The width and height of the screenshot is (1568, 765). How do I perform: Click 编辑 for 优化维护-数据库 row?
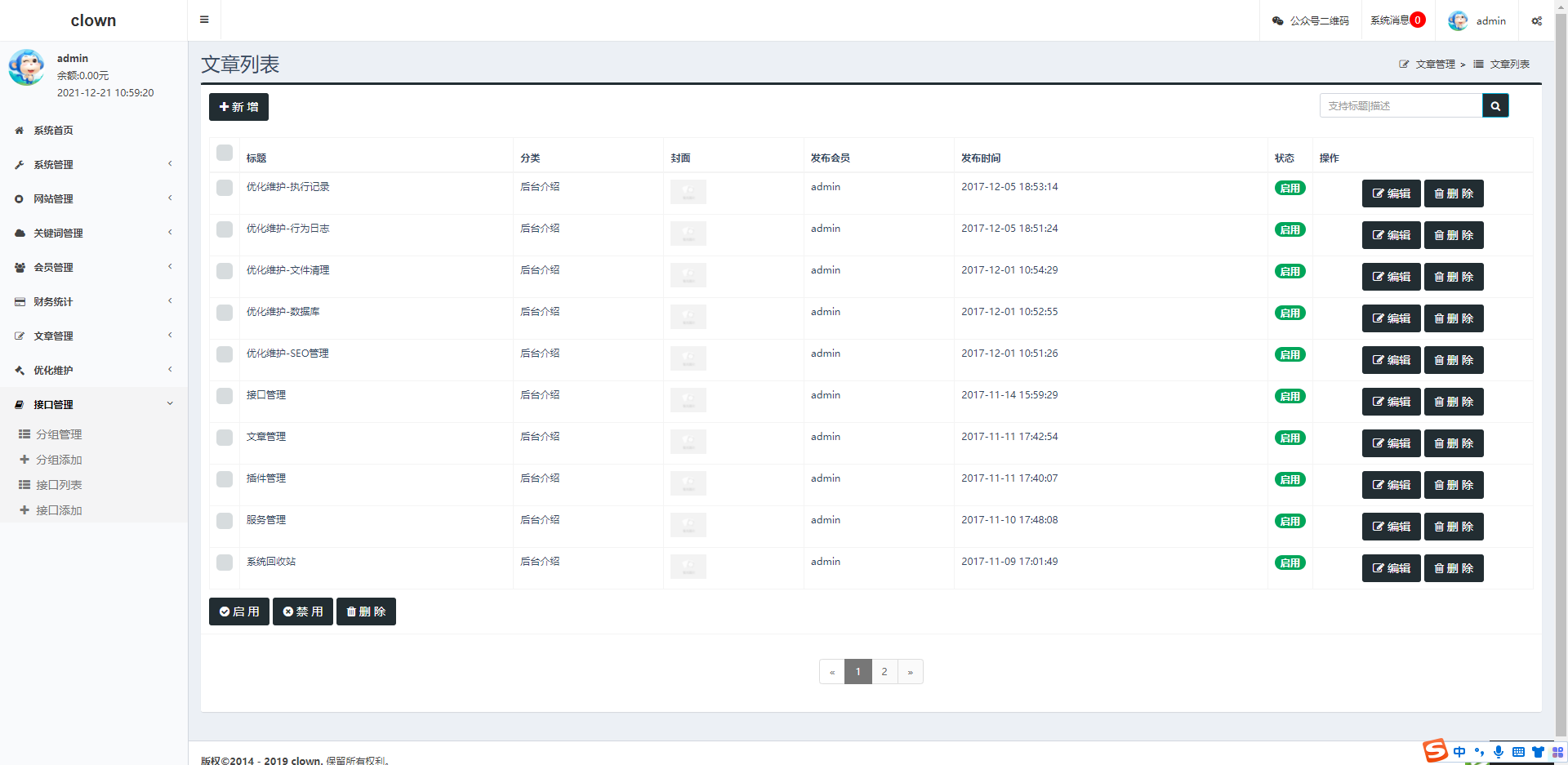click(x=1391, y=318)
